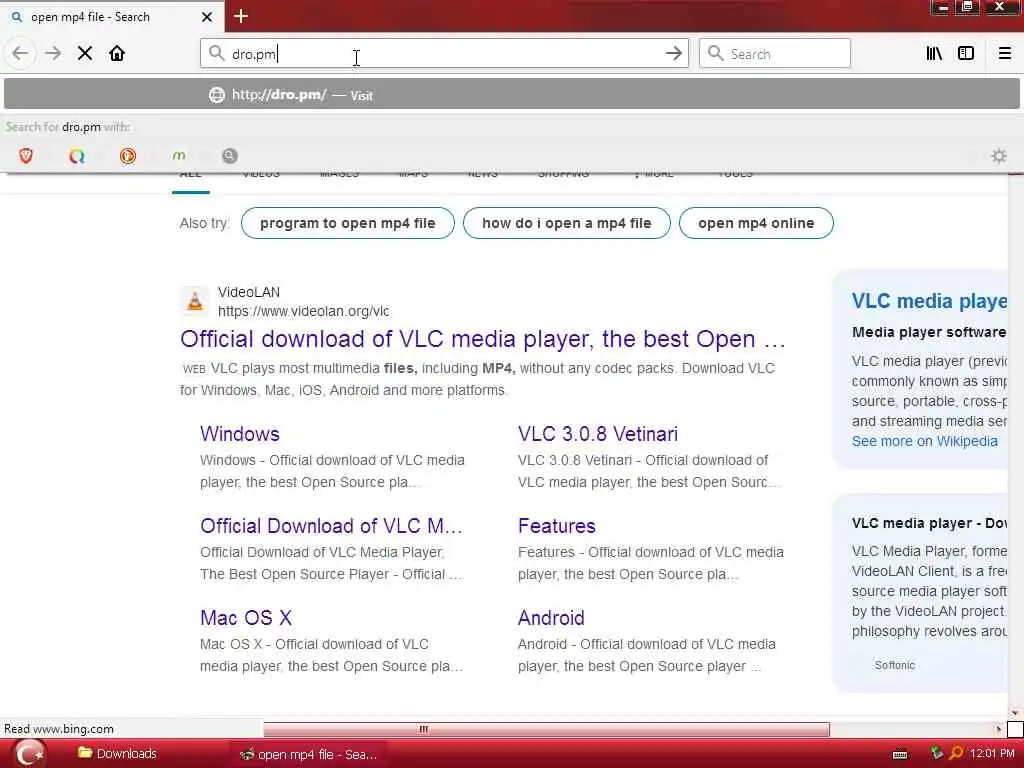The width and height of the screenshot is (1024, 768).
Task: Visit the http://dro.pm/ suggestion
Action: coord(512,95)
